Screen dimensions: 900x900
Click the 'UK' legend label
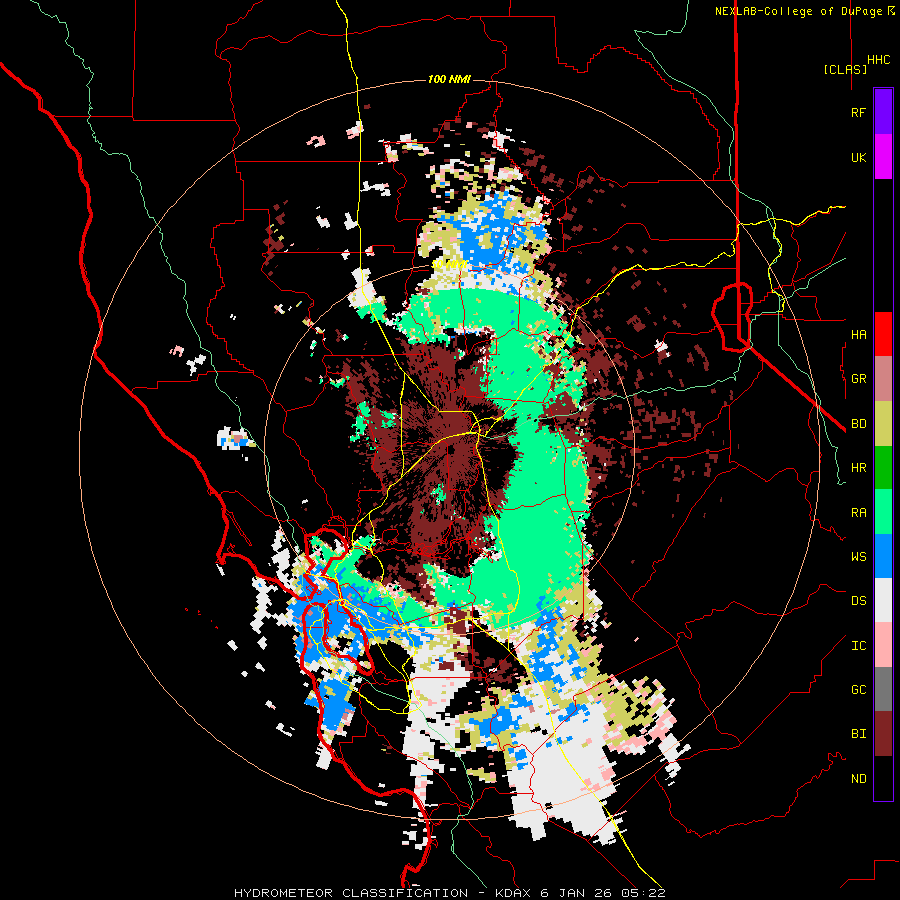click(858, 157)
